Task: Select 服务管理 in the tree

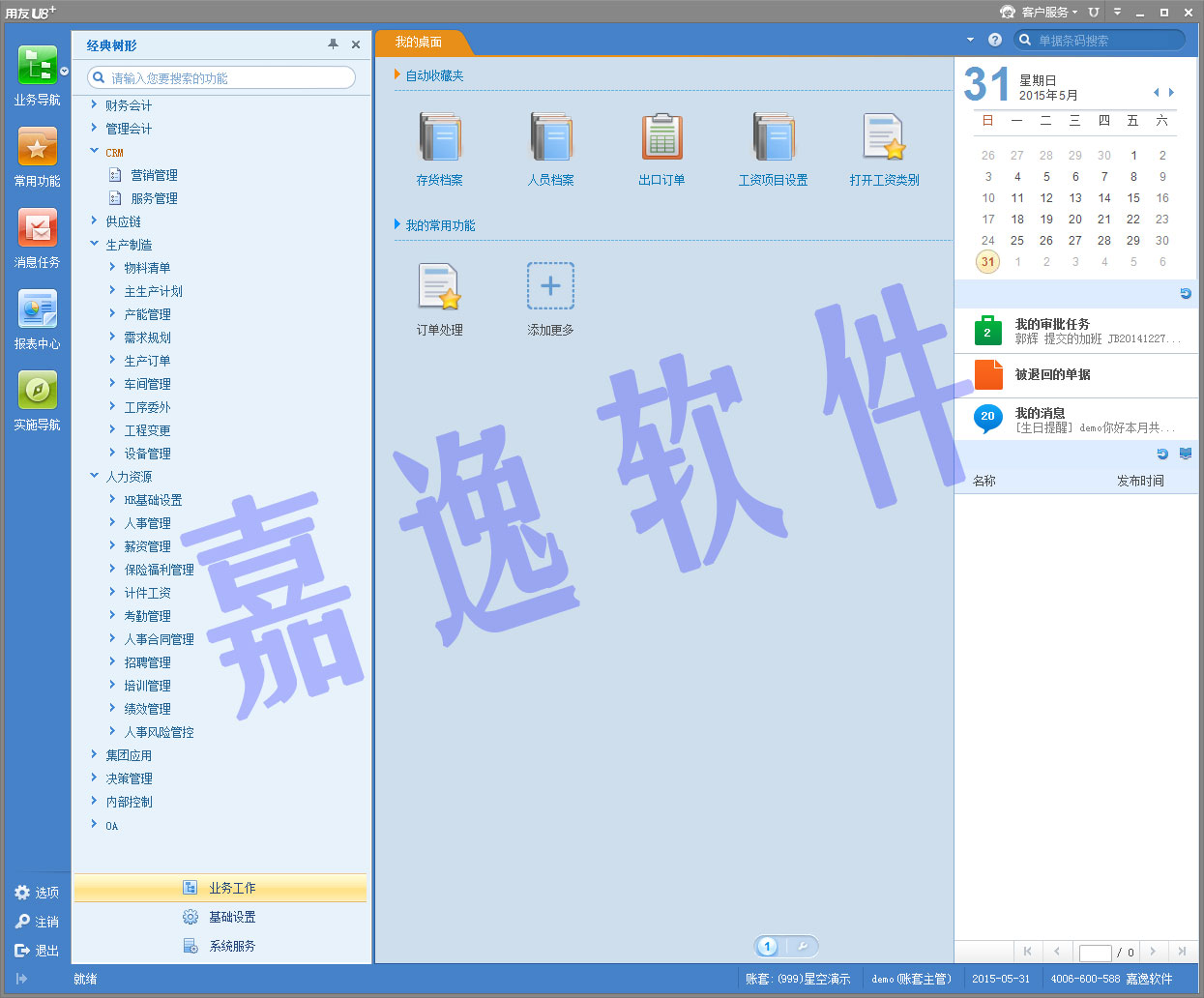Action: [155, 198]
